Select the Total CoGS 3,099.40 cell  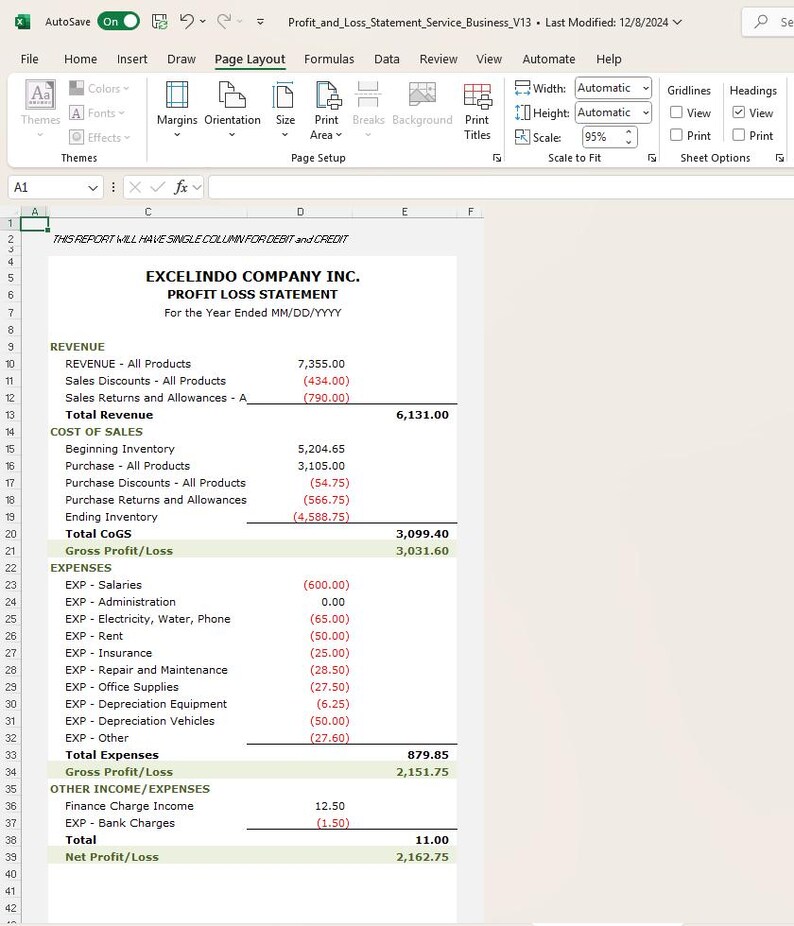(x=405, y=533)
